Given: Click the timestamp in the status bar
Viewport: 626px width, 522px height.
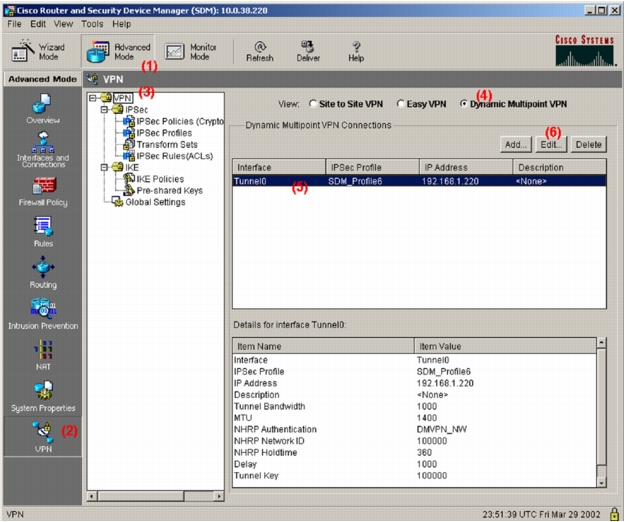Looking at the screenshot, I should 541,514.
